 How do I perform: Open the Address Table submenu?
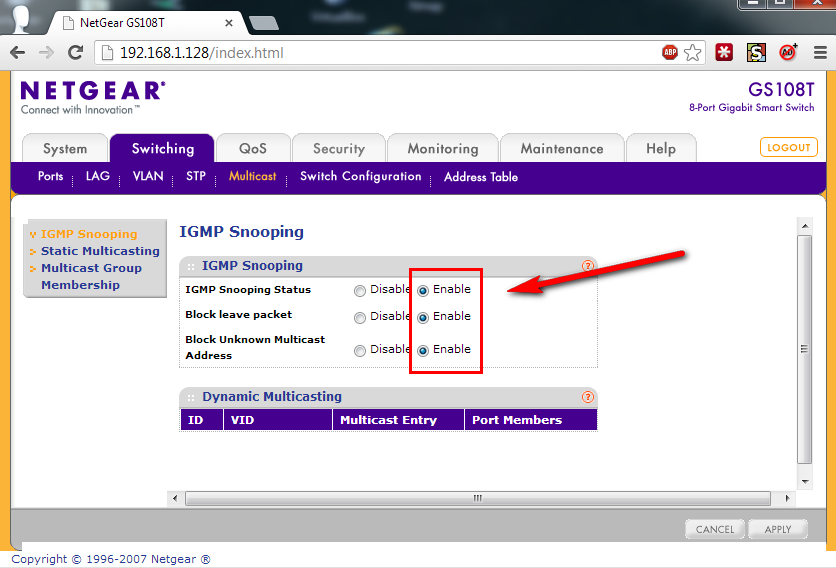click(480, 177)
